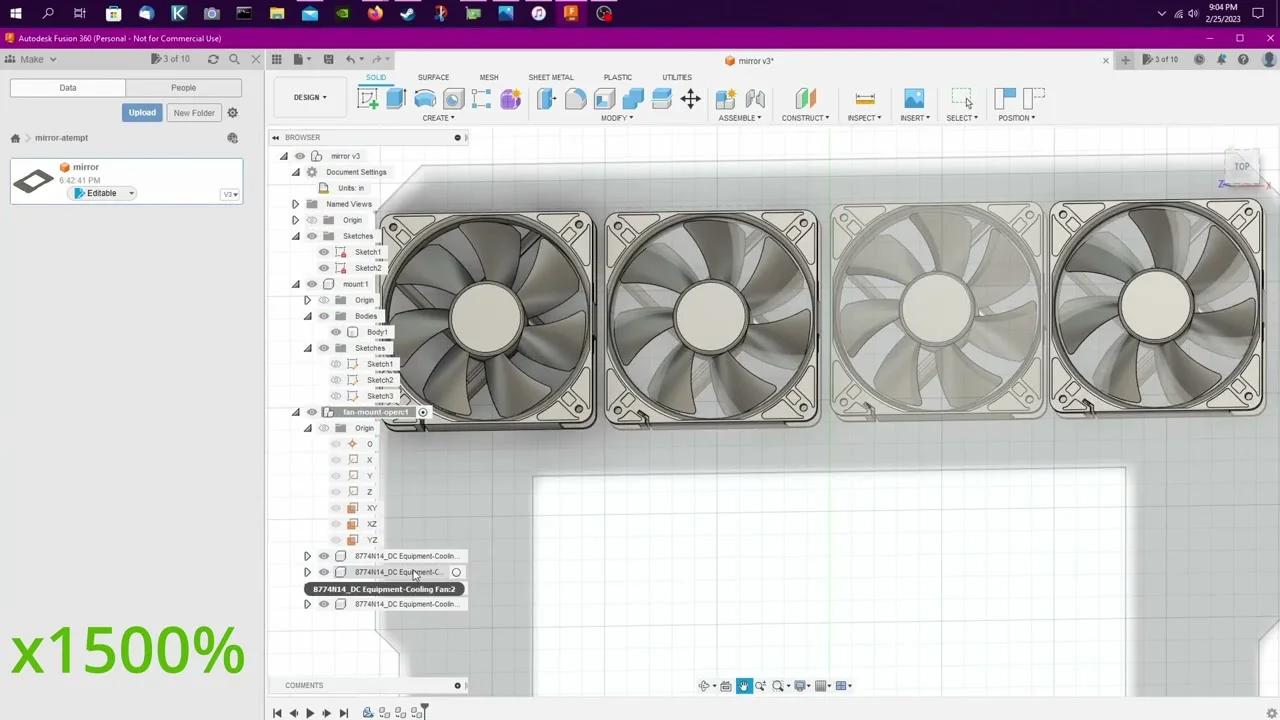This screenshot has width=1280, height=720.
Task: Open the SURFACE ribbon tab
Action: point(433,77)
